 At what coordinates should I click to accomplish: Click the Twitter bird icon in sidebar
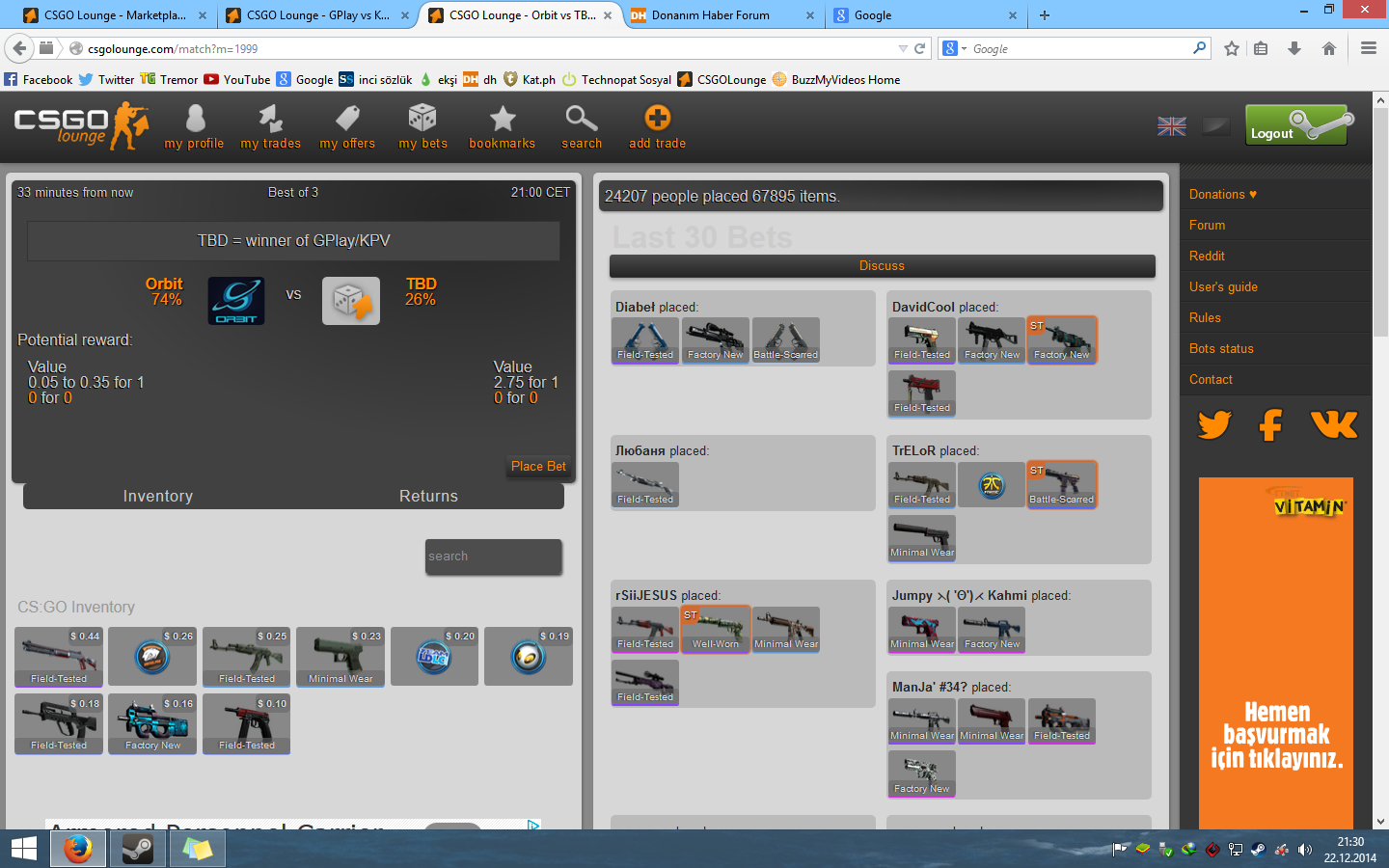click(1214, 424)
